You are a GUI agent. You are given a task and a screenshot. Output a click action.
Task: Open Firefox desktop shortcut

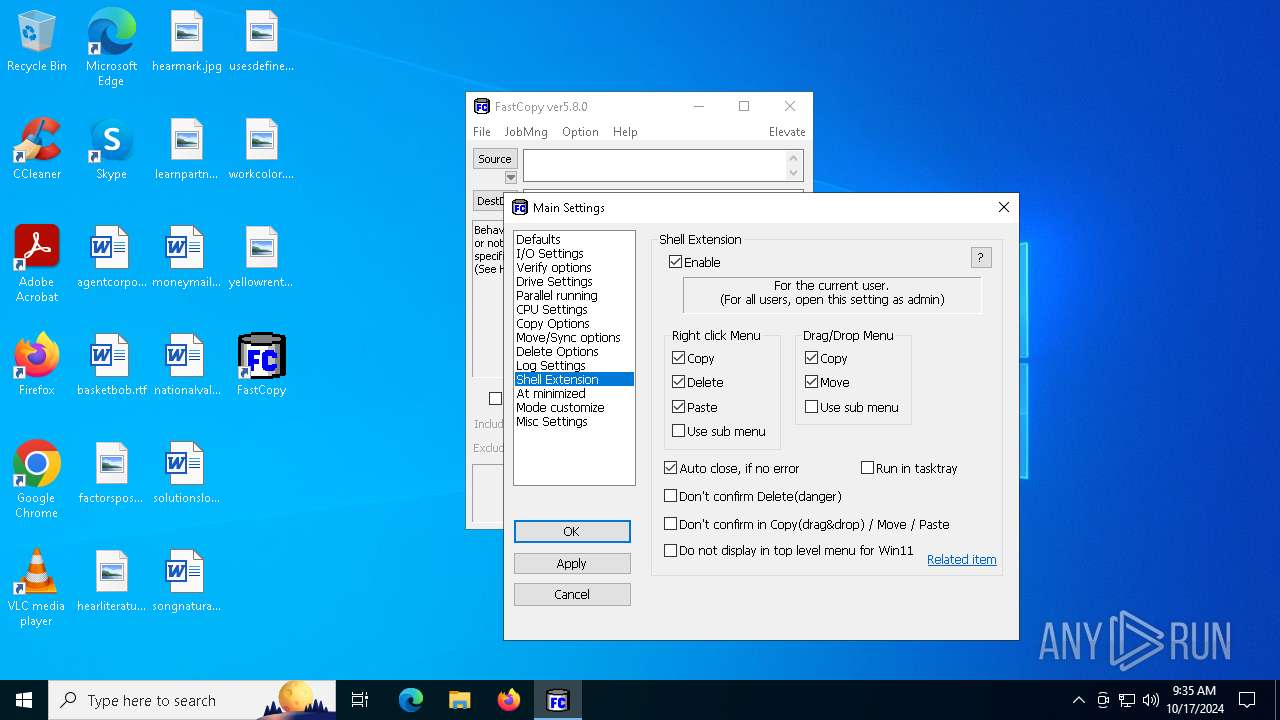(x=37, y=365)
